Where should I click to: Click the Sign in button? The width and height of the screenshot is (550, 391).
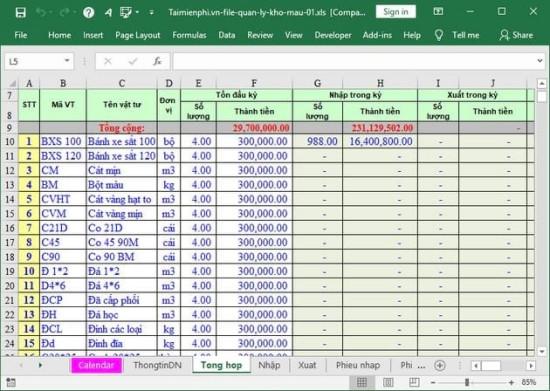click(x=396, y=12)
